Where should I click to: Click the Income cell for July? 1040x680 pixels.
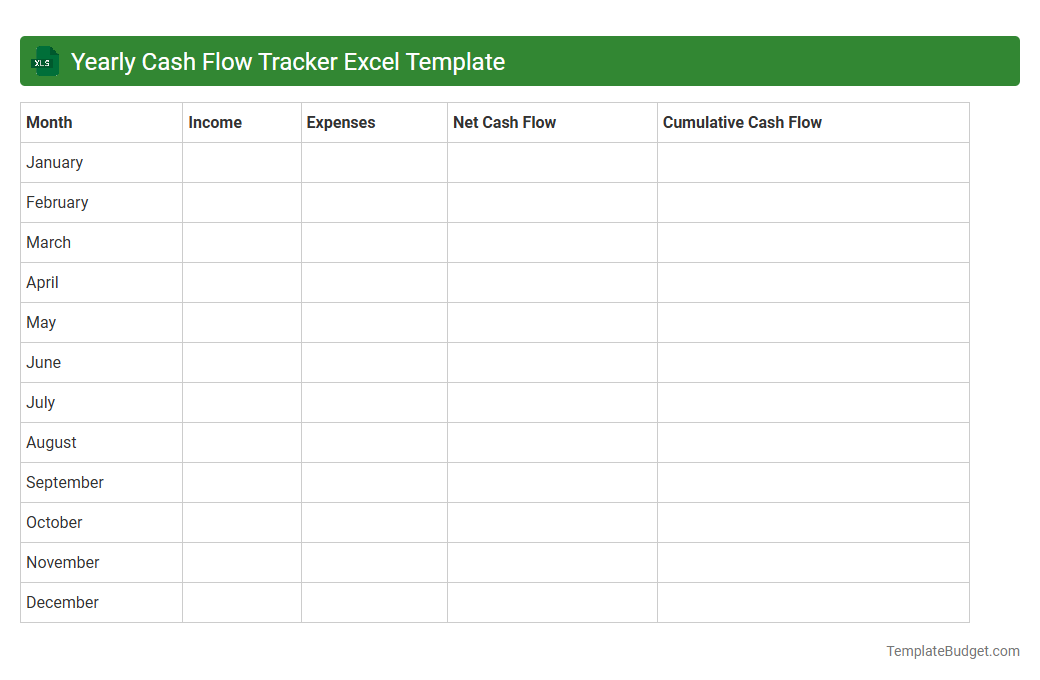click(241, 402)
